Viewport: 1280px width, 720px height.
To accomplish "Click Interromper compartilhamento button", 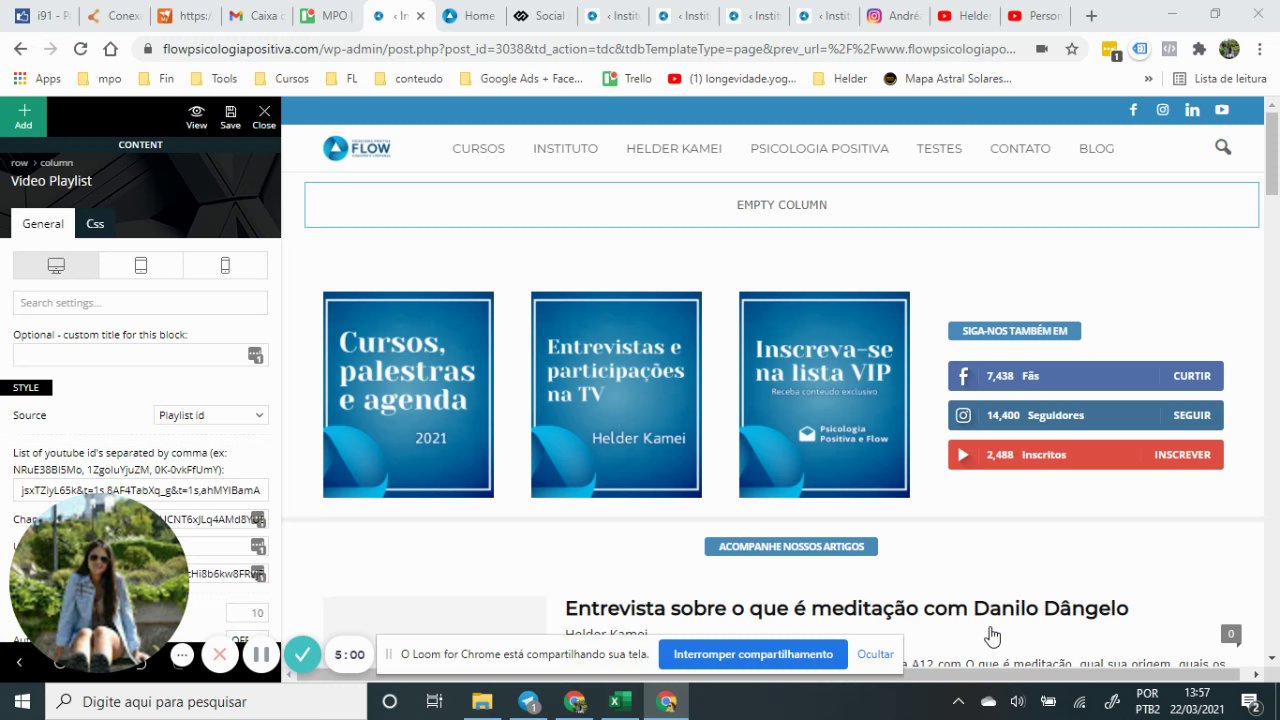I will (x=753, y=654).
